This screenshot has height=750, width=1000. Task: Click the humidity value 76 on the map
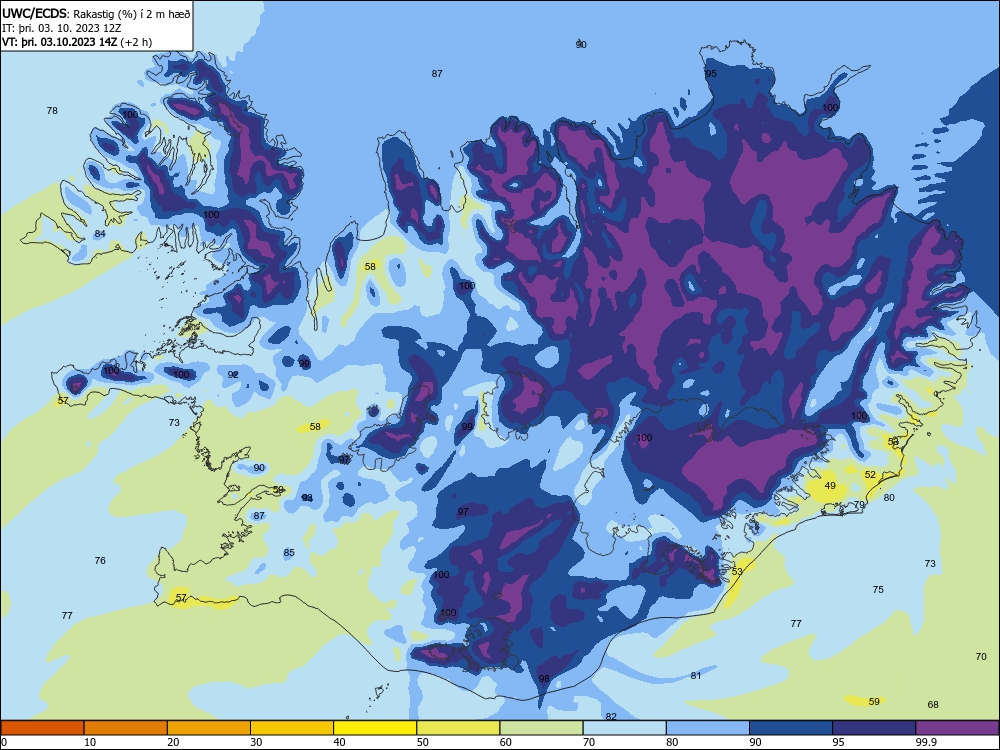[100, 561]
